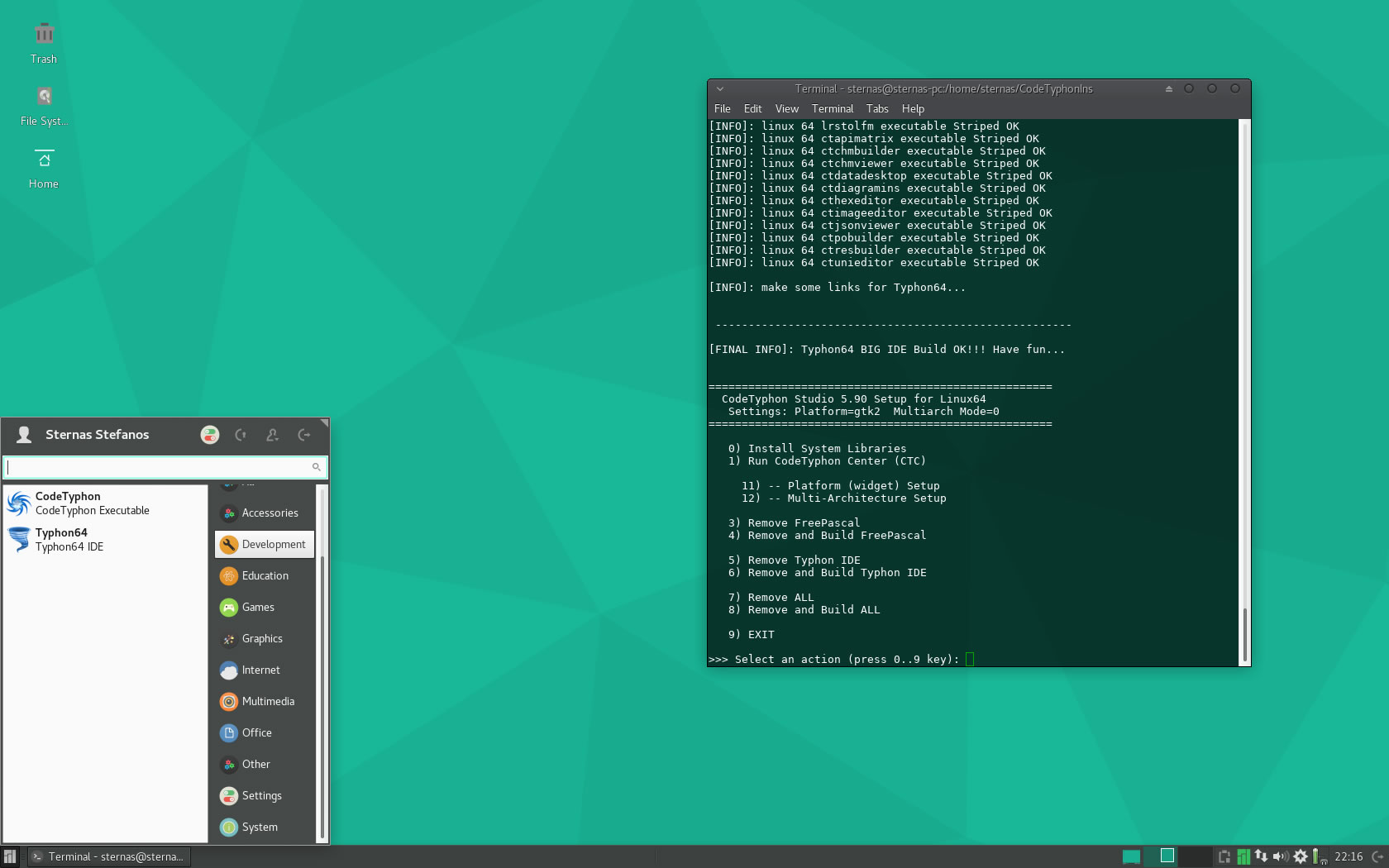The width and height of the screenshot is (1389, 868).
Task: Focus the application menu search box
Action: click(x=165, y=467)
